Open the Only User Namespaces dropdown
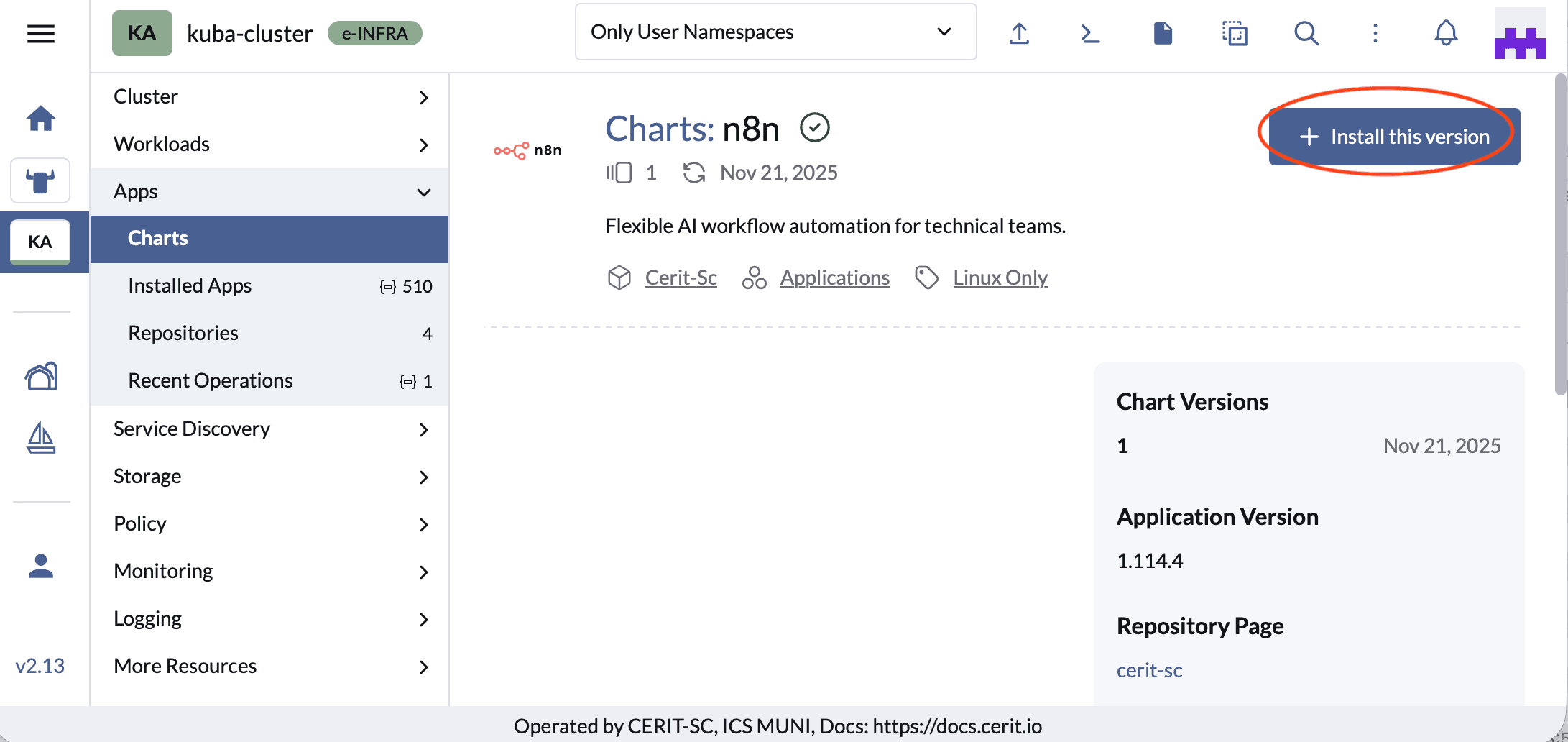Viewport: 1568px width, 742px height. click(775, 32)
